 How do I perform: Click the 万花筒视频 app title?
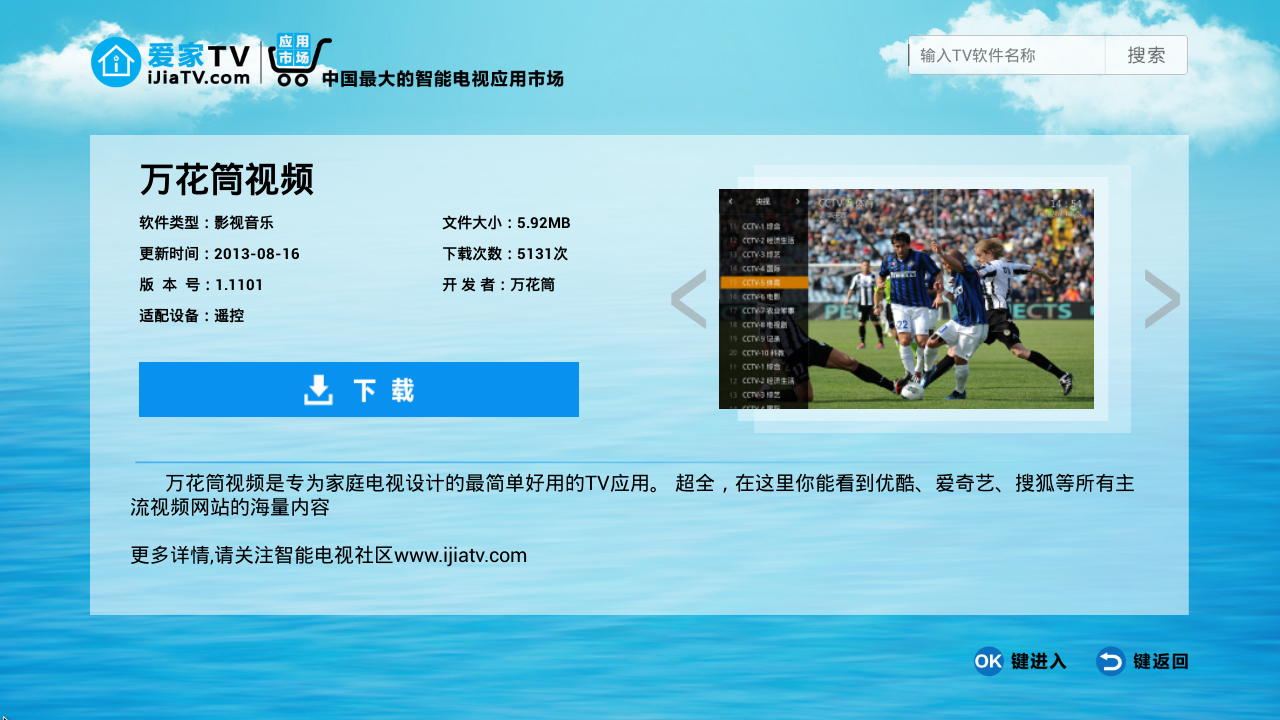coord(227,179)
